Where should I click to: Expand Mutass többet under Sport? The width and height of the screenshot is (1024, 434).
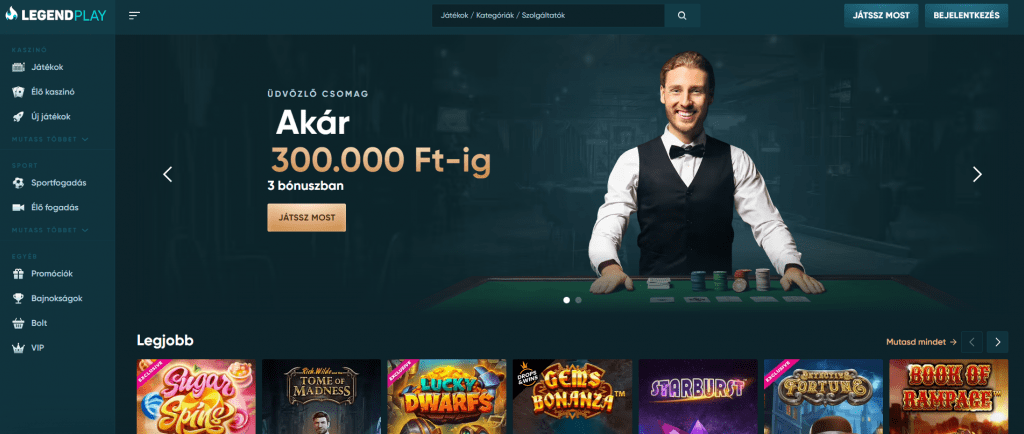50,230
